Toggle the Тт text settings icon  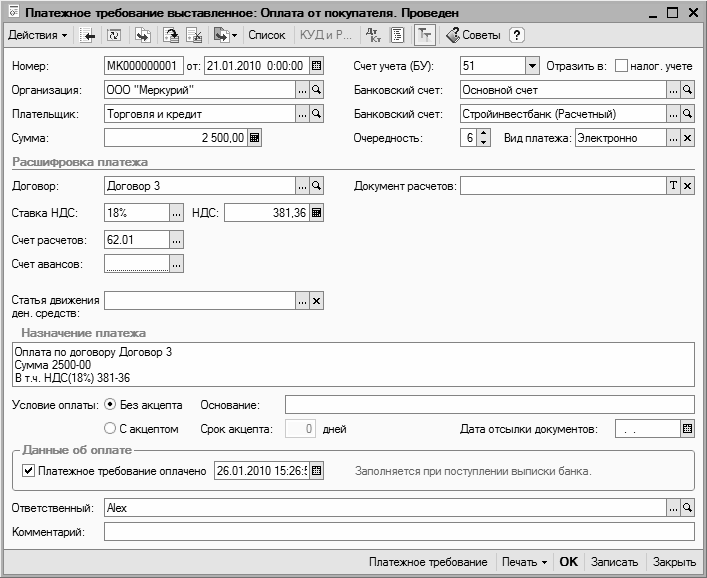425,35
